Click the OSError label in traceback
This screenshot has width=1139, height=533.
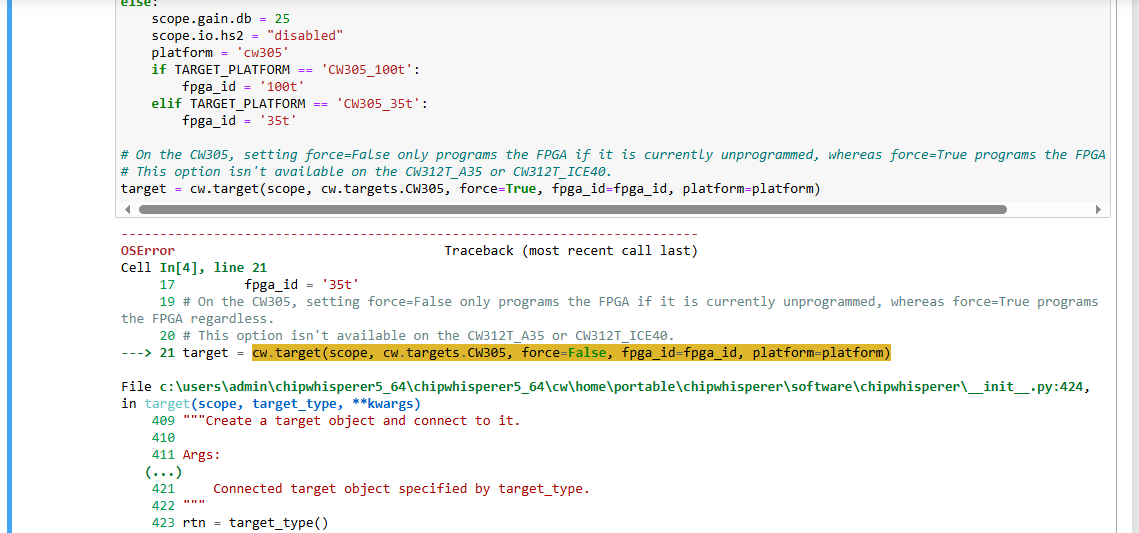coord(147,251)
